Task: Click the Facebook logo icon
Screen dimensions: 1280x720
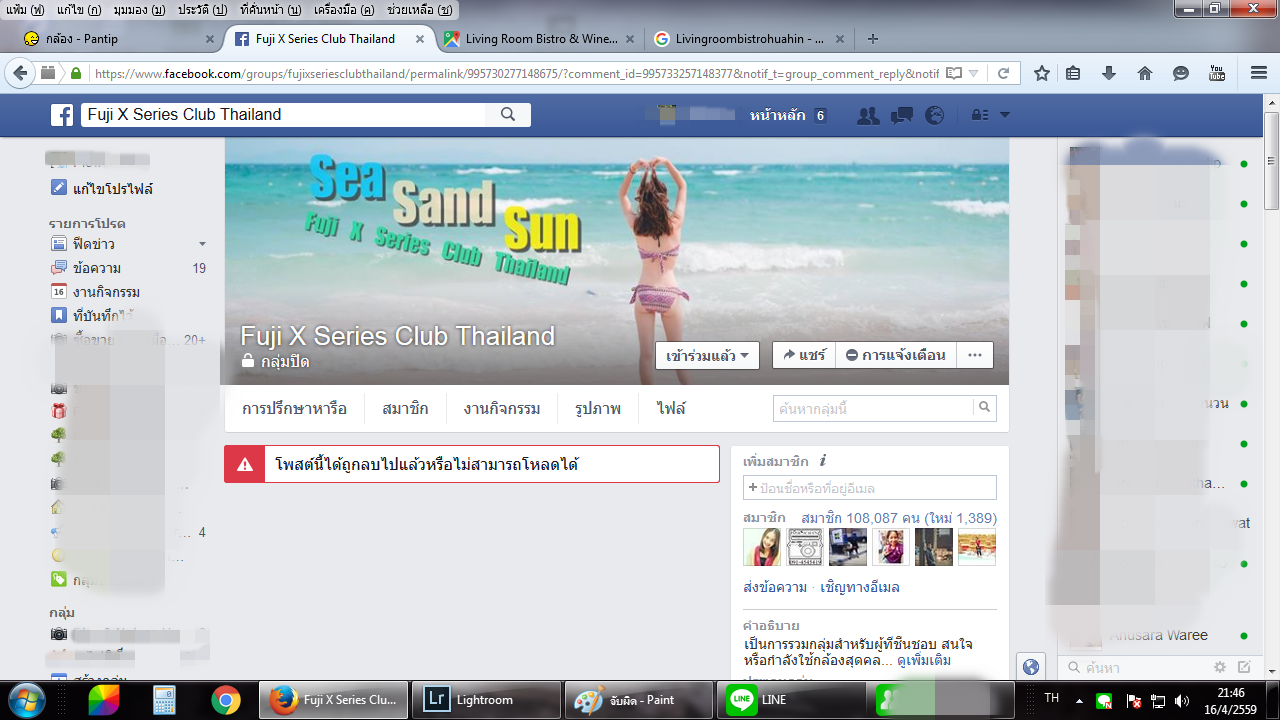Action: (62, 115)
